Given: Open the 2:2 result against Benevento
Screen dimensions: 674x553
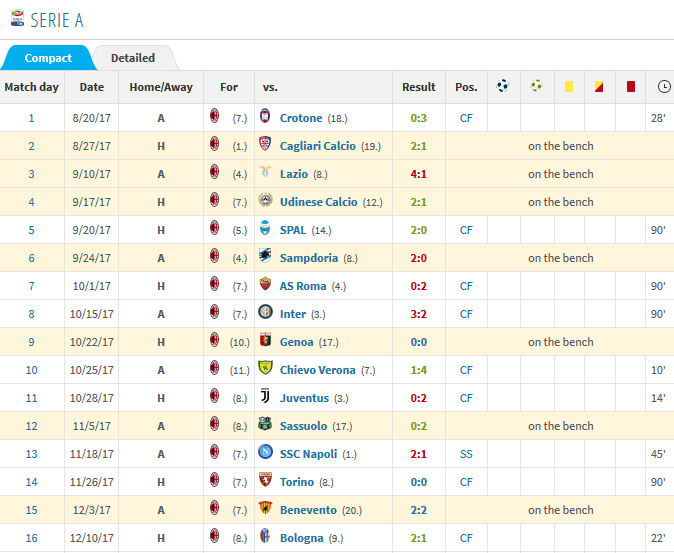Looking at the screenshot, I should pos(419,510).
